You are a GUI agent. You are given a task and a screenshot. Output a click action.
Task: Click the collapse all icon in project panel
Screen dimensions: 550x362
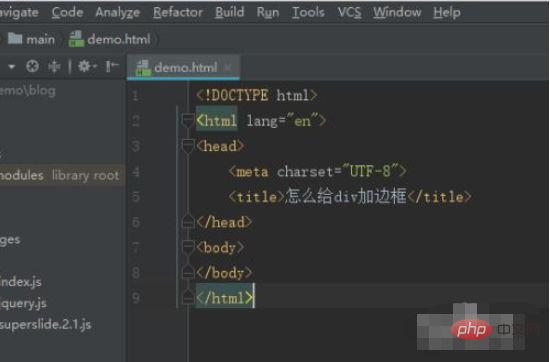(54, 66)
